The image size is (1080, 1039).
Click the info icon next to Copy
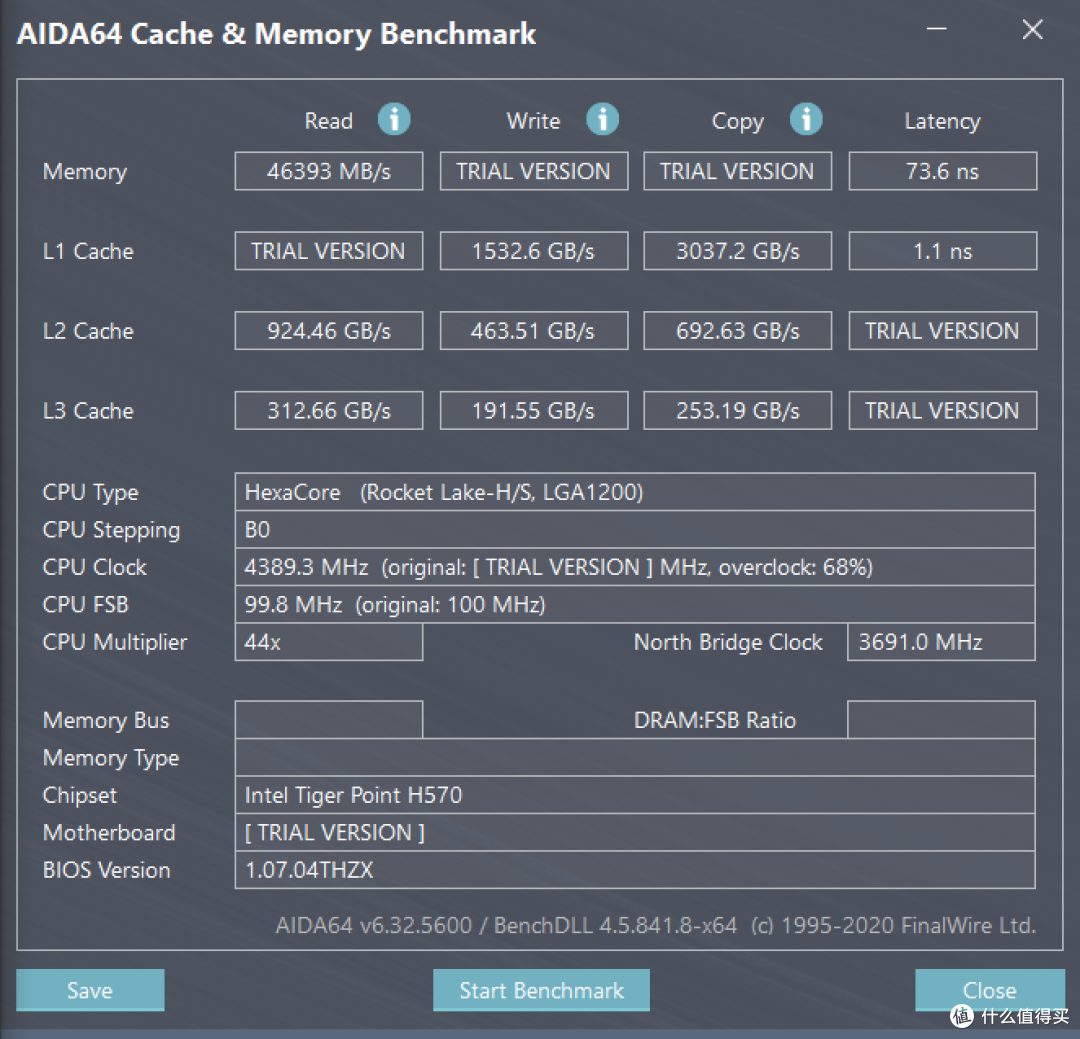click(806, 120)
